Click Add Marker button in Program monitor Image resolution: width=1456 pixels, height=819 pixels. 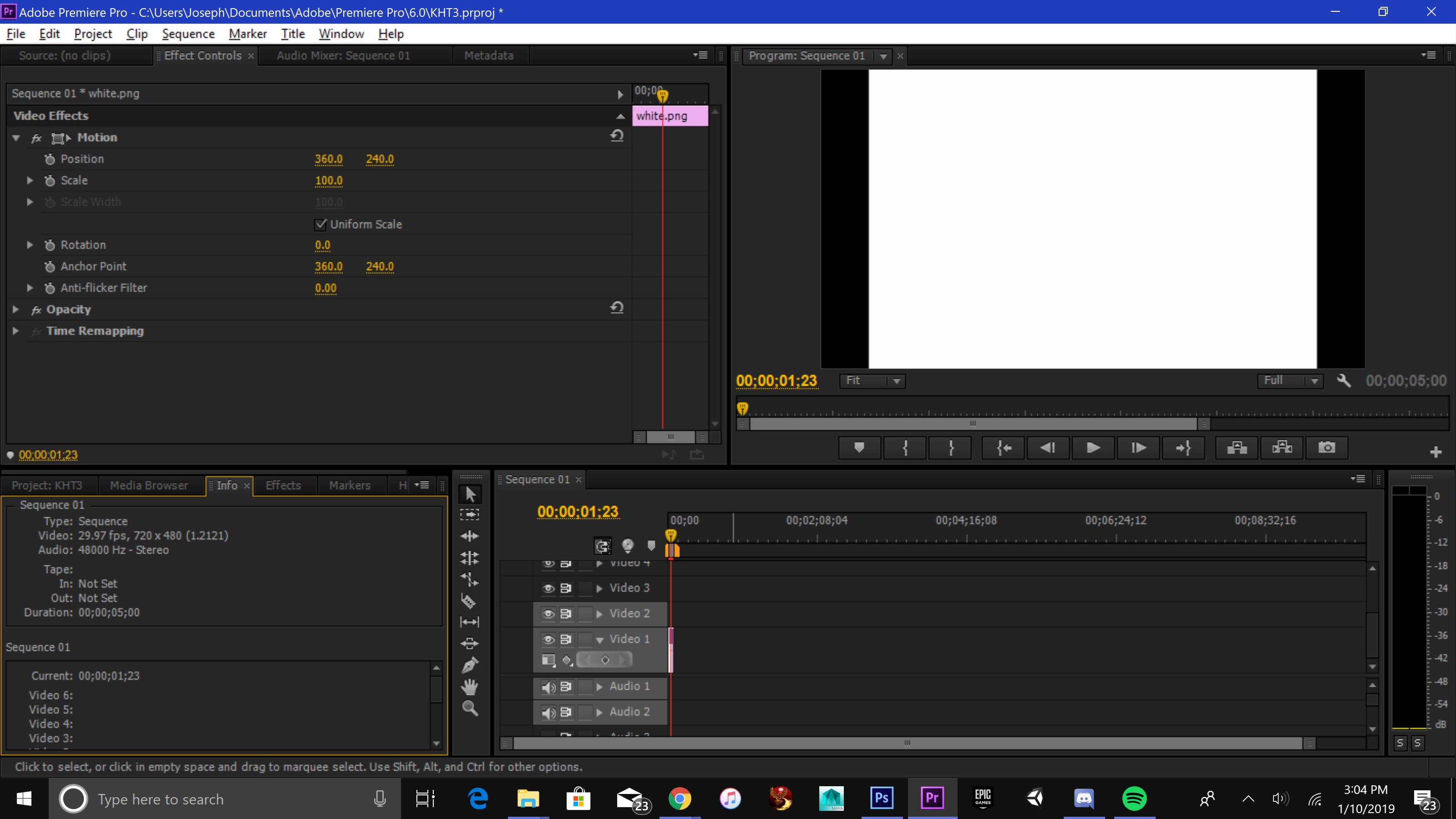click(x=859, y=448)
